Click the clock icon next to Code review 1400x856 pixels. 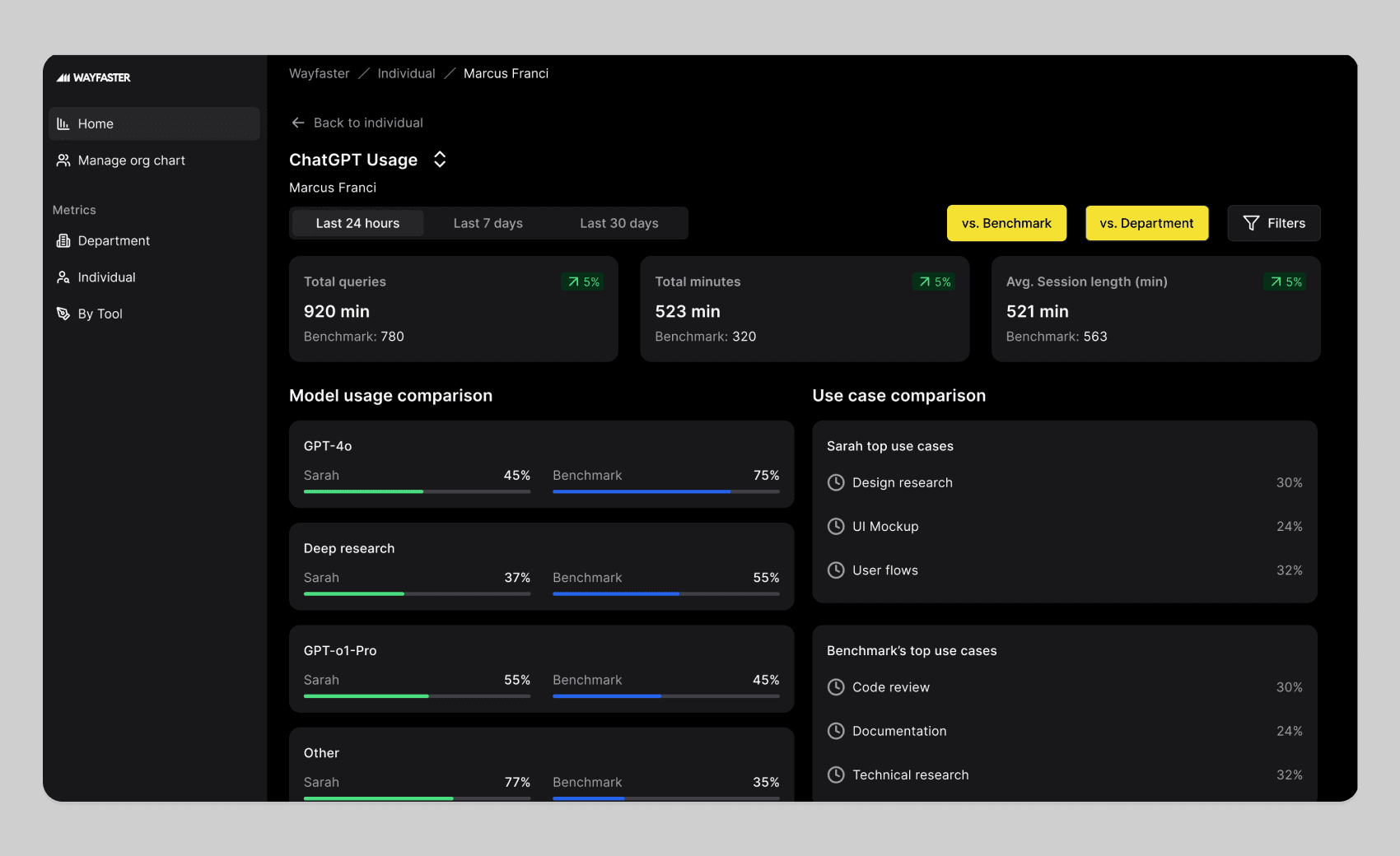coord(836,686)
